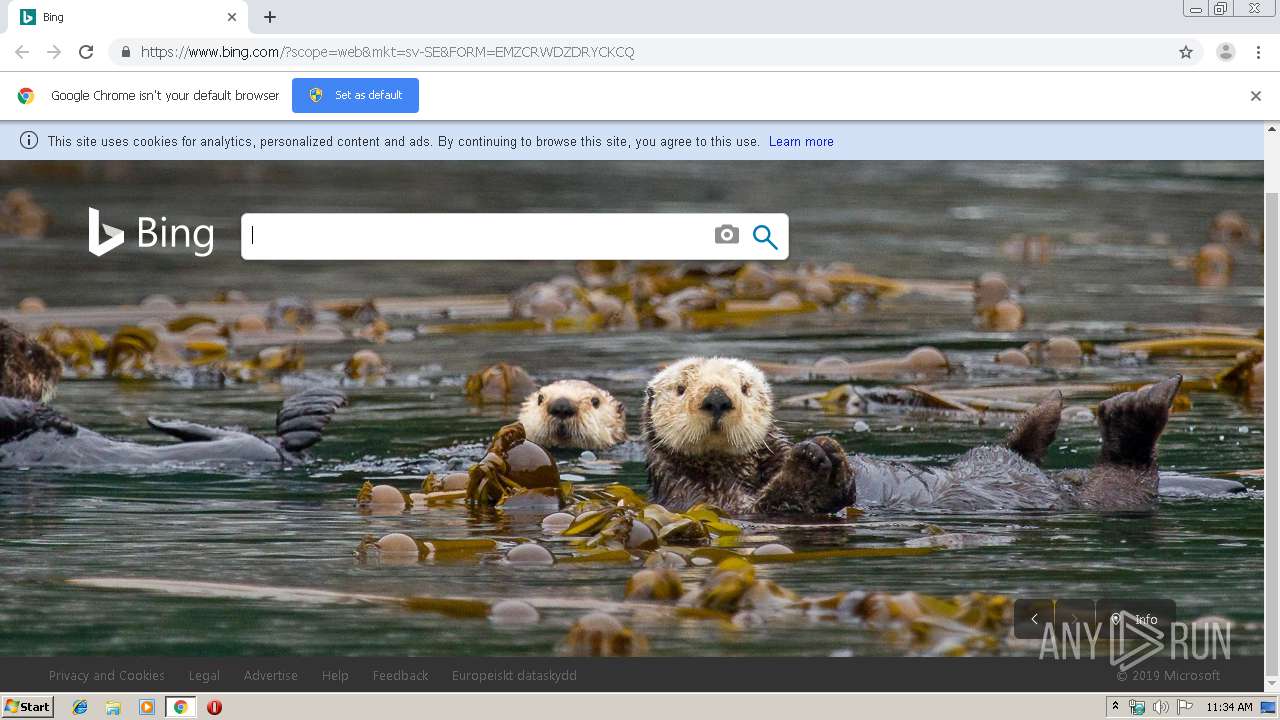Image resolution: width=1280 pixels, height=720 pixels.
Task: Open Windows Start menu
Action: coord(28,707)
